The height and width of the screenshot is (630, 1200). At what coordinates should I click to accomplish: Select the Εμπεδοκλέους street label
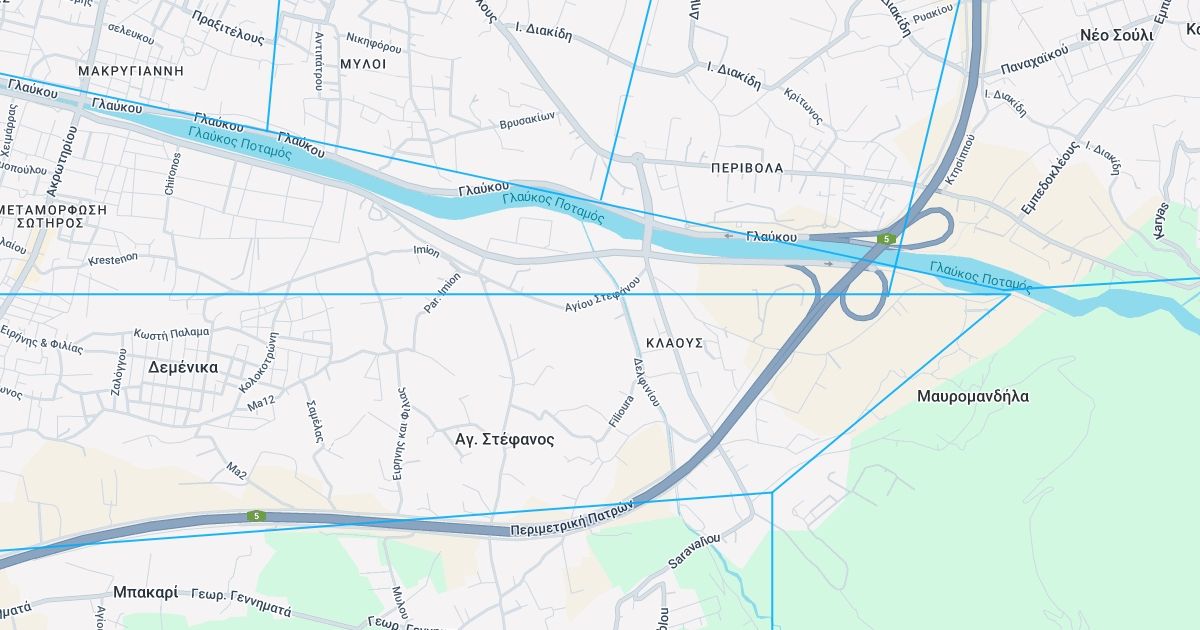click(x=1049, y=177)
